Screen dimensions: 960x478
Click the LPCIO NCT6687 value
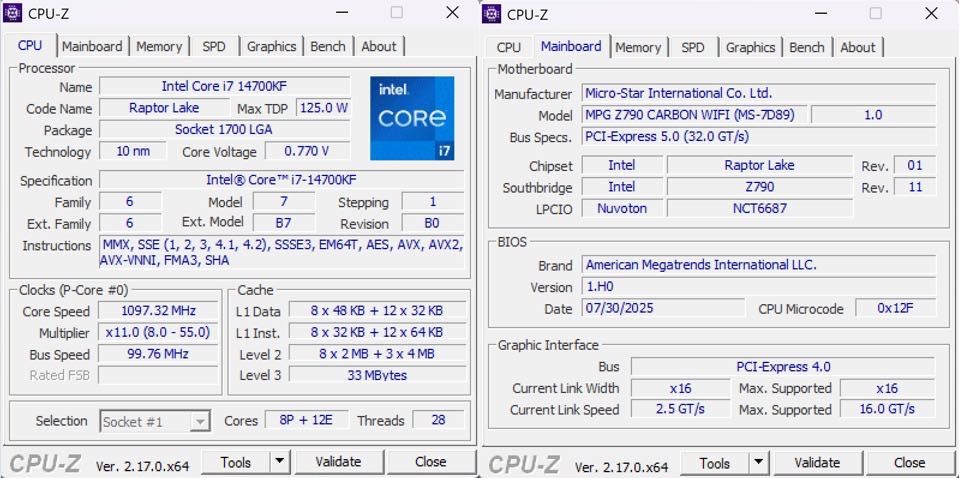(759, 209)
